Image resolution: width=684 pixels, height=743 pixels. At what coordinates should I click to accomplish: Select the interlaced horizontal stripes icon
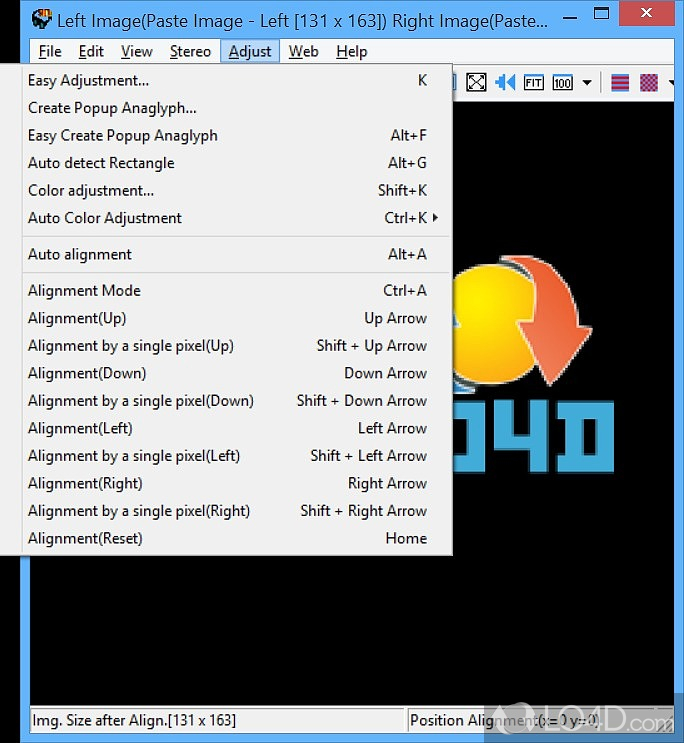[620, 83]
